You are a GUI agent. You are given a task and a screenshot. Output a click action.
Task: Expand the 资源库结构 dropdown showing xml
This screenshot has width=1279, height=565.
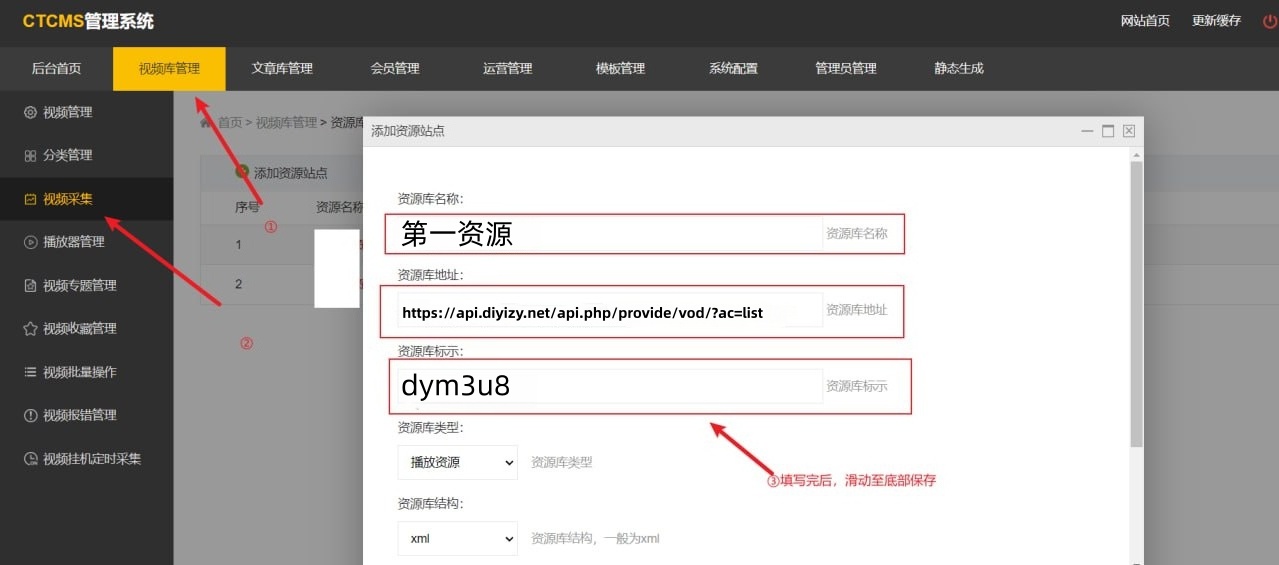[x=457, y=538]
